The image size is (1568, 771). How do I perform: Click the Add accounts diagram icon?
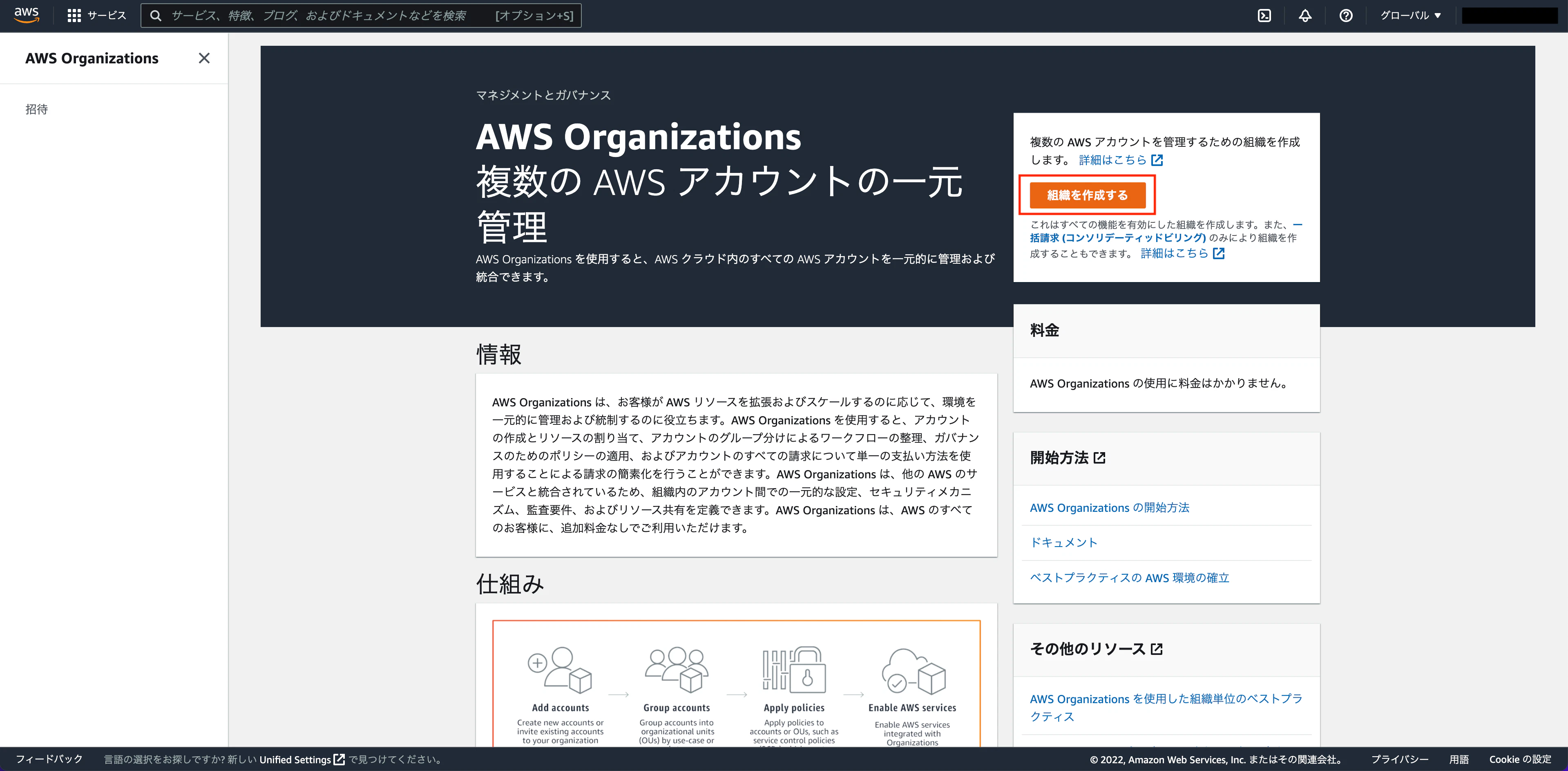coord(560,670)
